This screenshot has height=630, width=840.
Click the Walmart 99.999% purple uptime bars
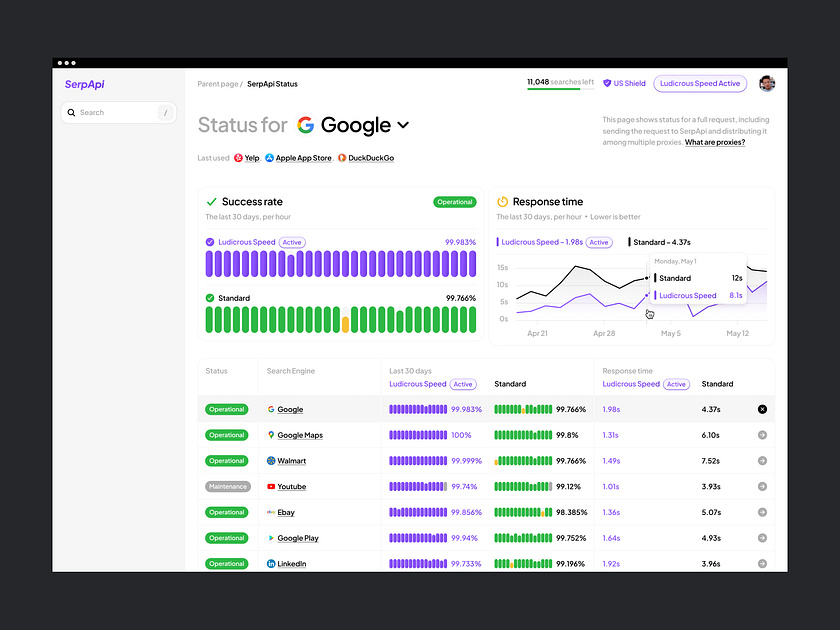418,461
